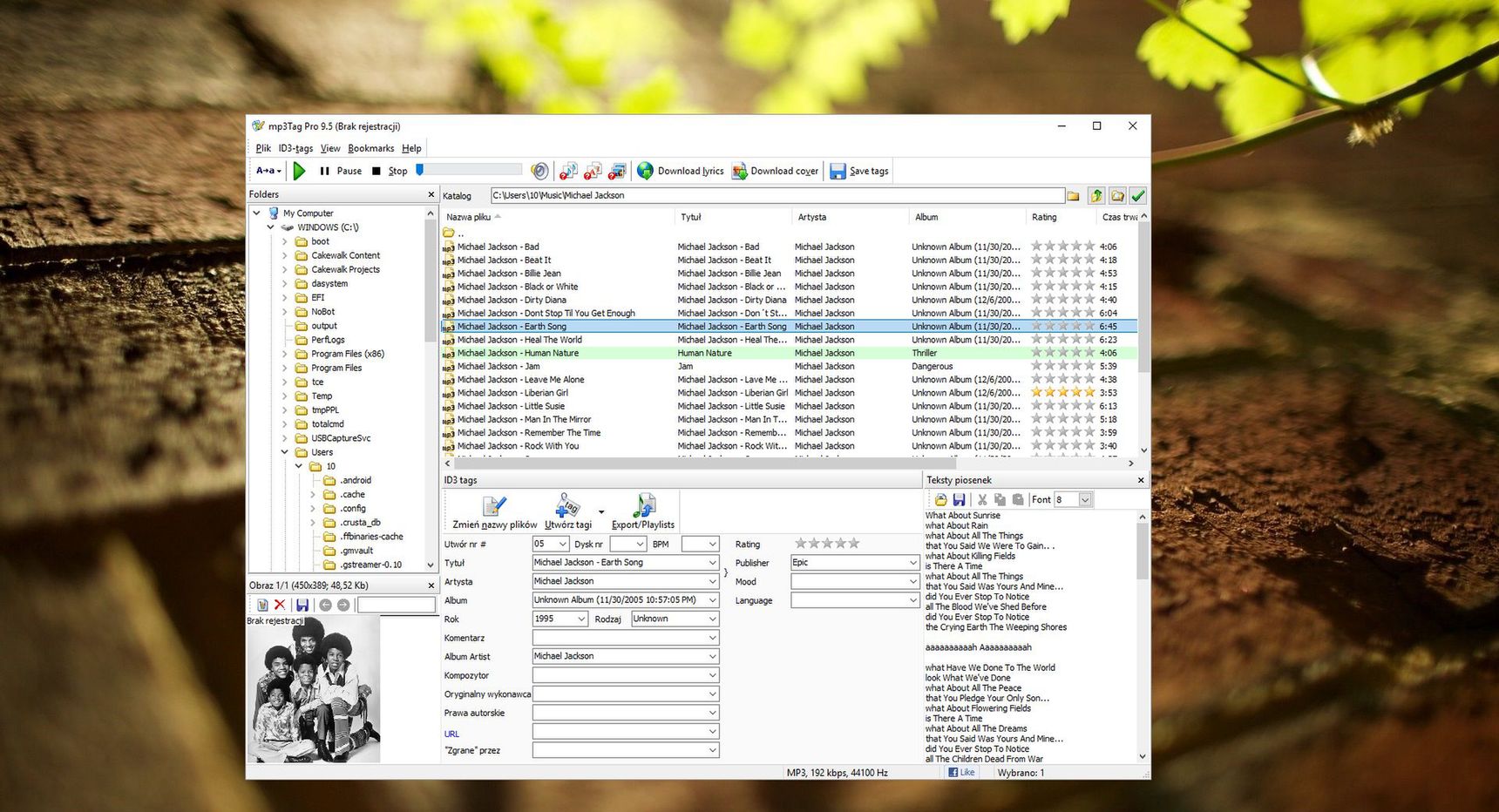Select file Michael Jackson - Man In The Mirror
Viewport: 1499px width, 812px height.
pos(524,419)
